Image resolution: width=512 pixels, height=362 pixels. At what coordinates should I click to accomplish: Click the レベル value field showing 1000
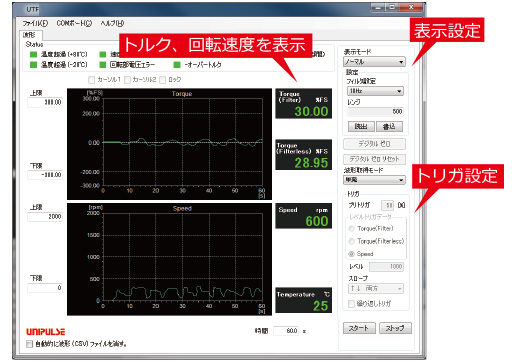coord(387,267)
